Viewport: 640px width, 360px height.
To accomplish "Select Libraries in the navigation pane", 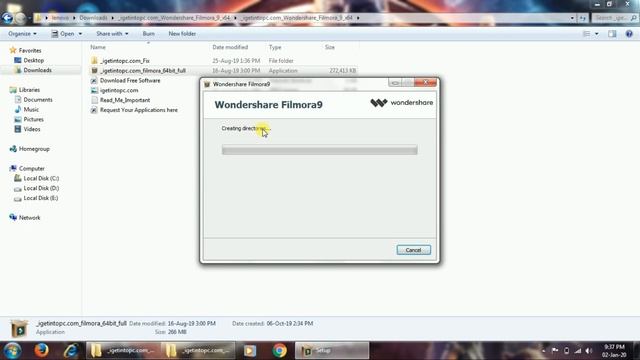I will click(x=29, y=90).
